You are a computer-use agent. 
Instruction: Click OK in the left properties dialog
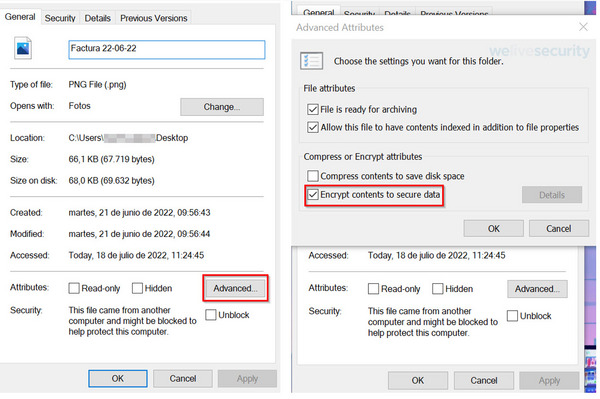[x=118, y=378]
